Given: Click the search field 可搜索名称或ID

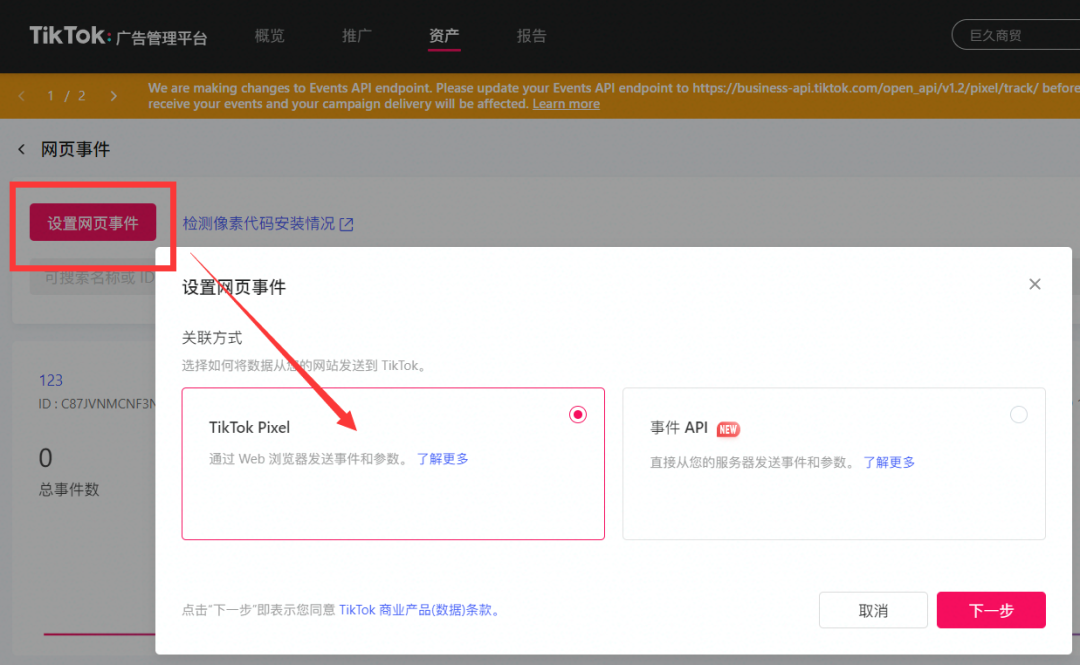Looking at the screenshot, I should (92, 278).
